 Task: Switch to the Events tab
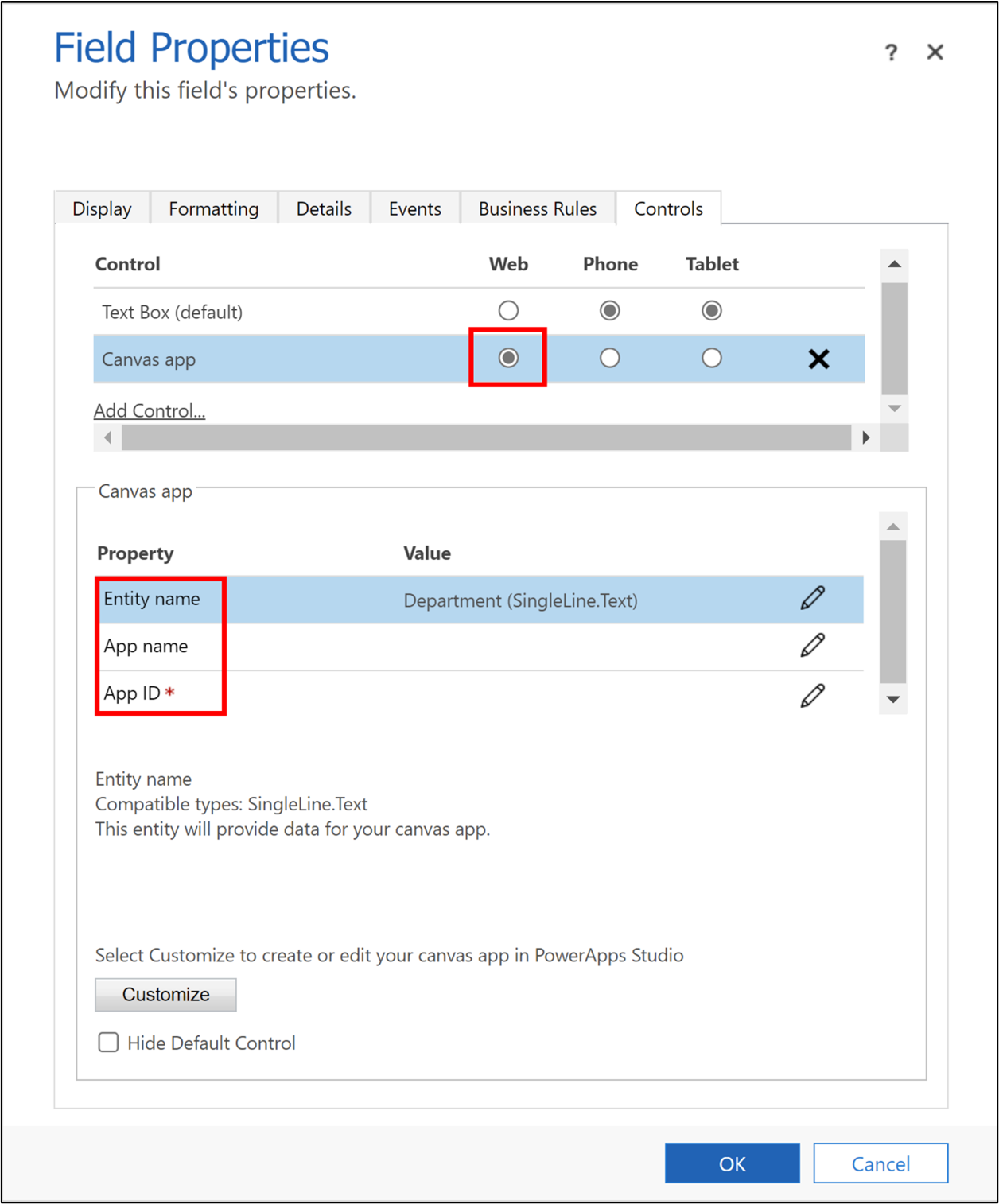[x=414, y=208]
